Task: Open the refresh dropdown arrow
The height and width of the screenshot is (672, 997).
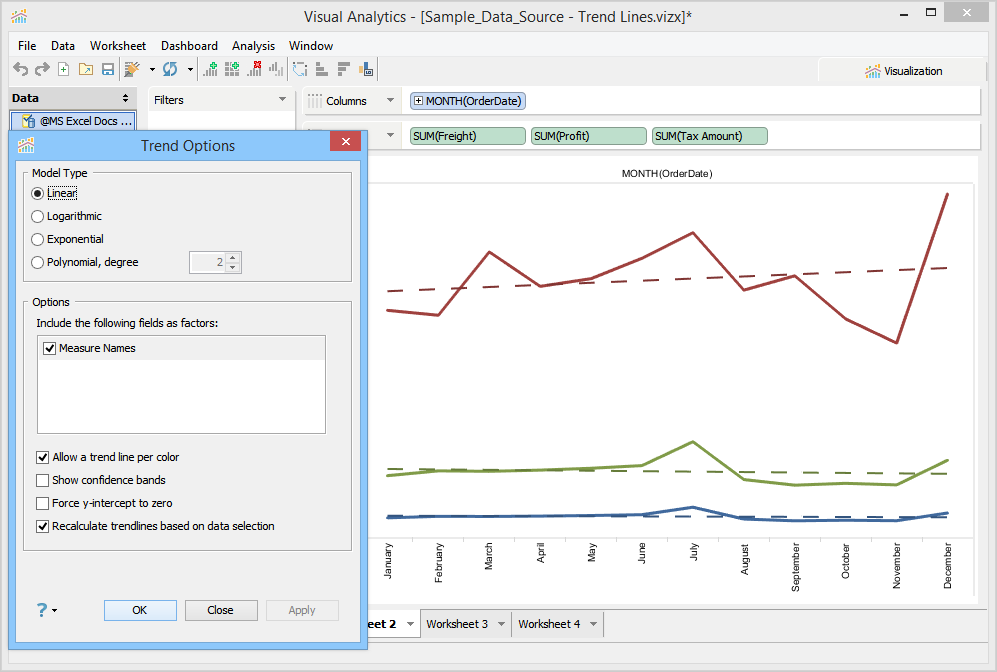Action: click(x=190, y=69)
